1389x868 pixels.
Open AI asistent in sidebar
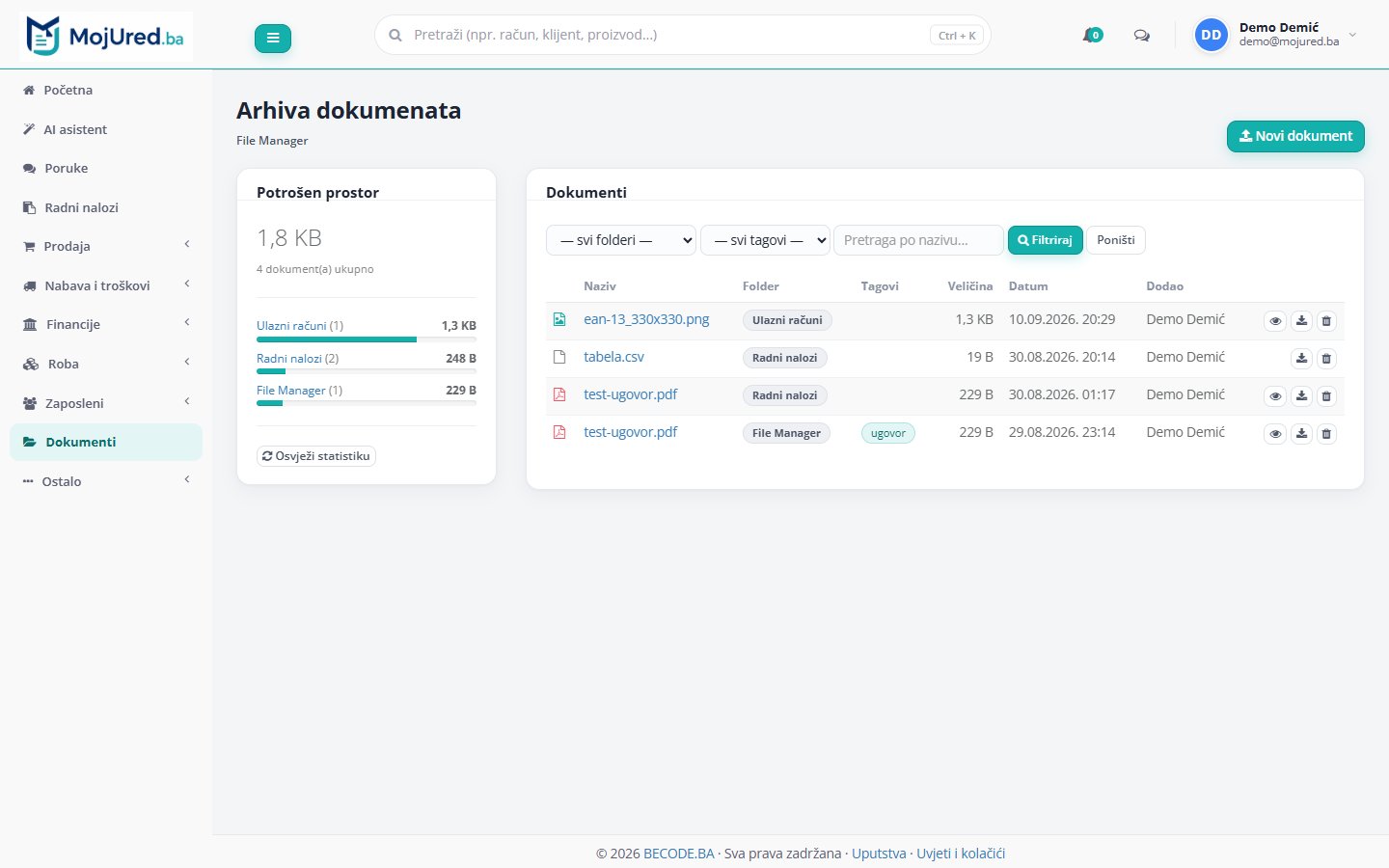coord(106,129)
